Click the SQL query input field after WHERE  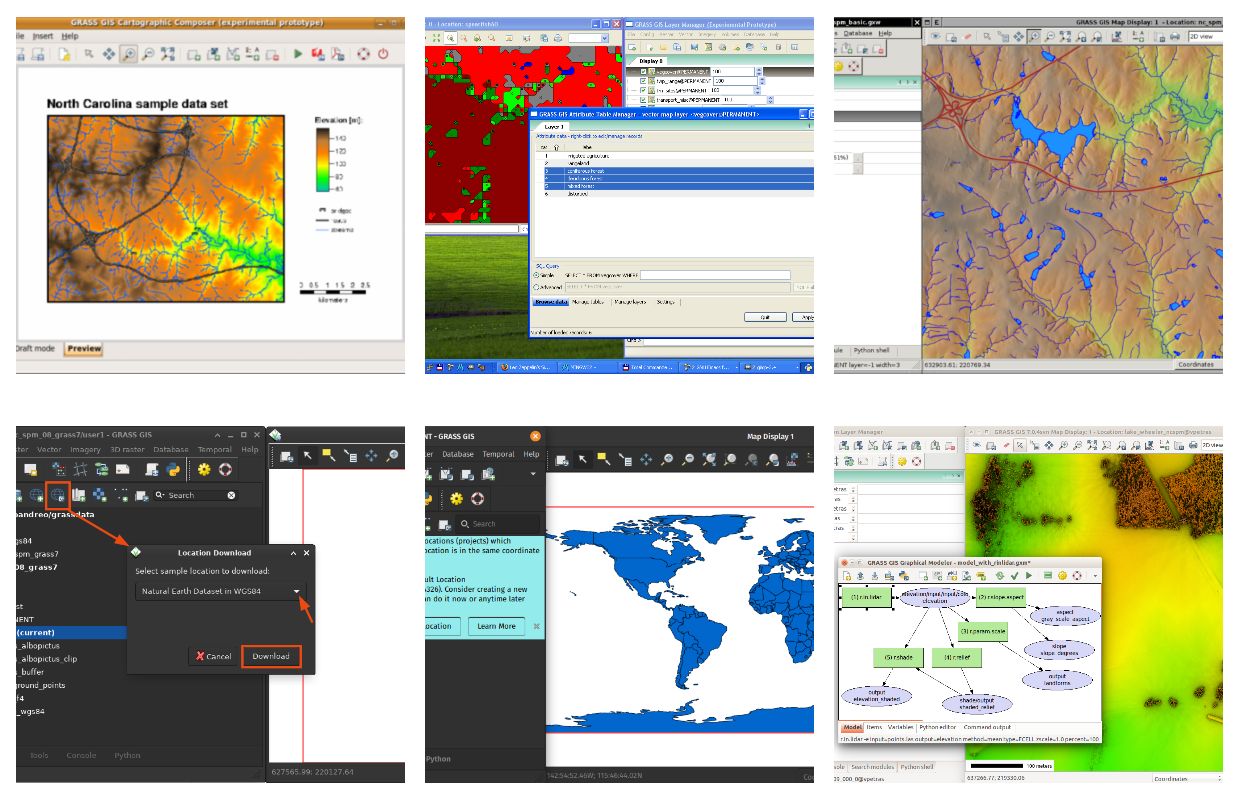(x=715, y=275)
